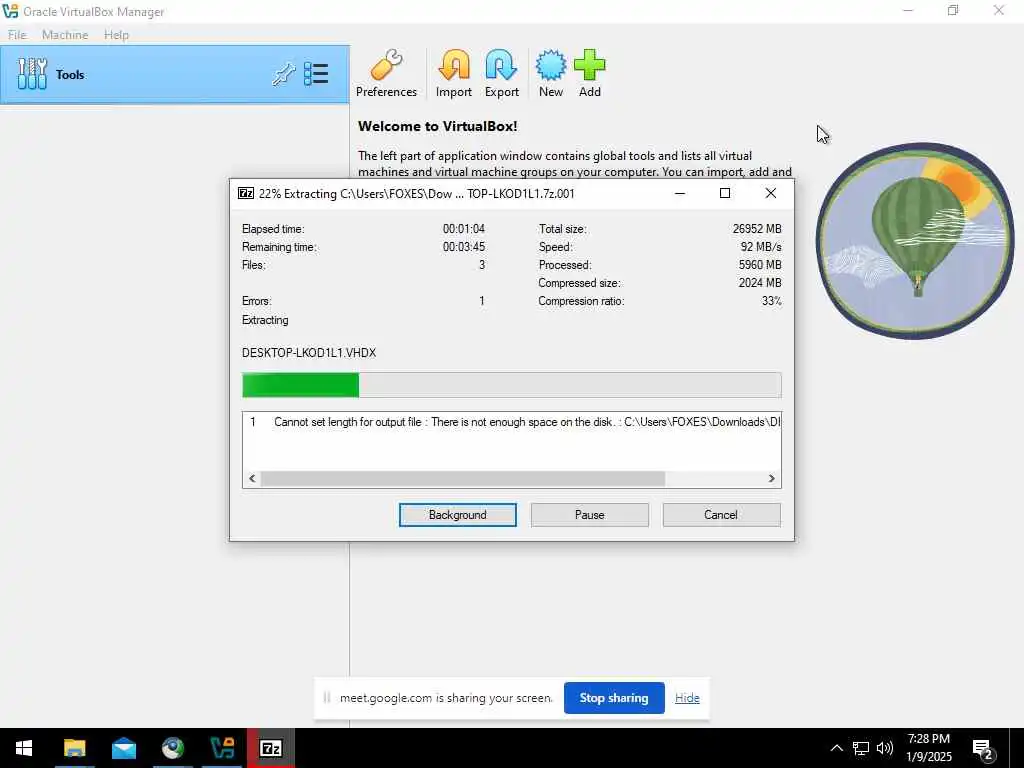The width and height of the screenshot is (1024, 768).
Task: Open the browser icon on taskbar
Action: [172, 748]
